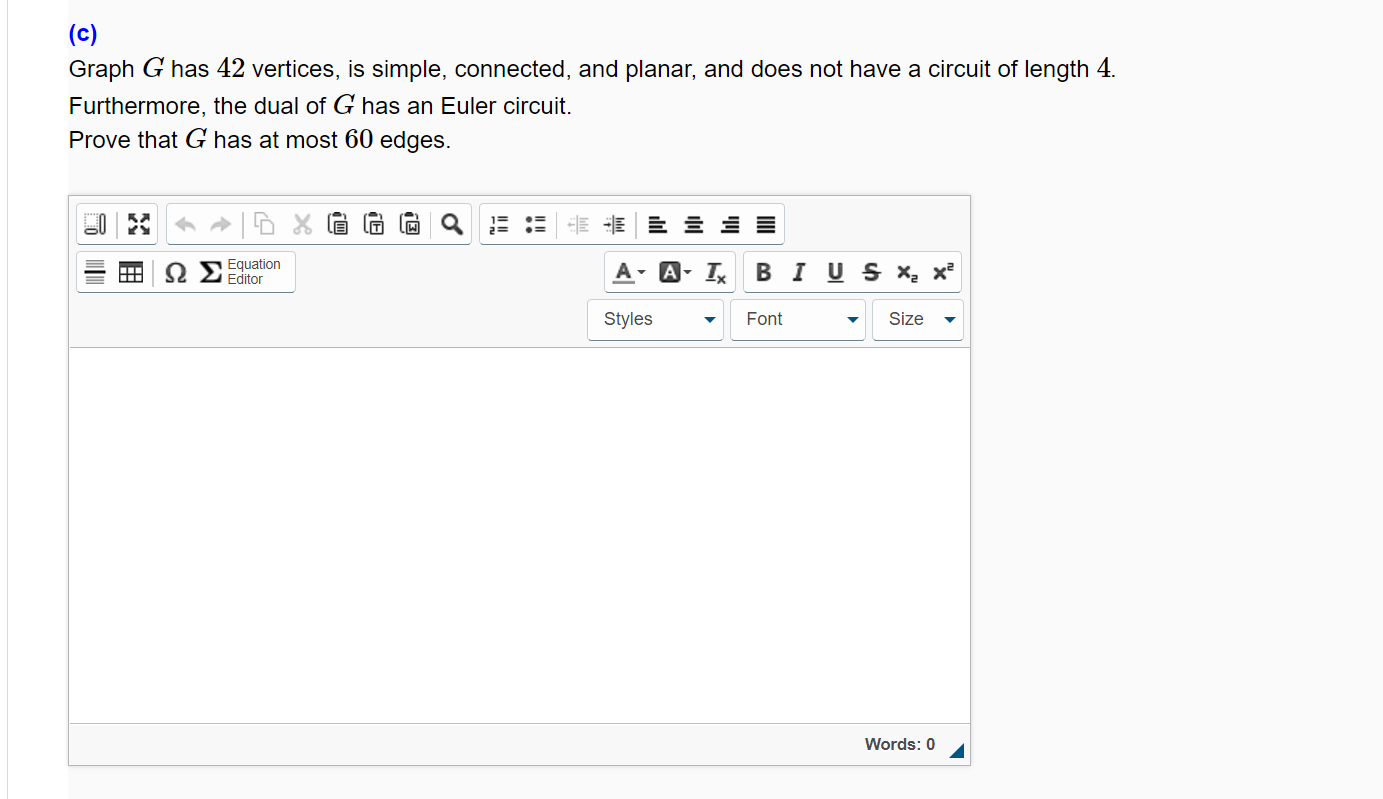
Task: Click the Words count indicator
Action: (897, 744)
